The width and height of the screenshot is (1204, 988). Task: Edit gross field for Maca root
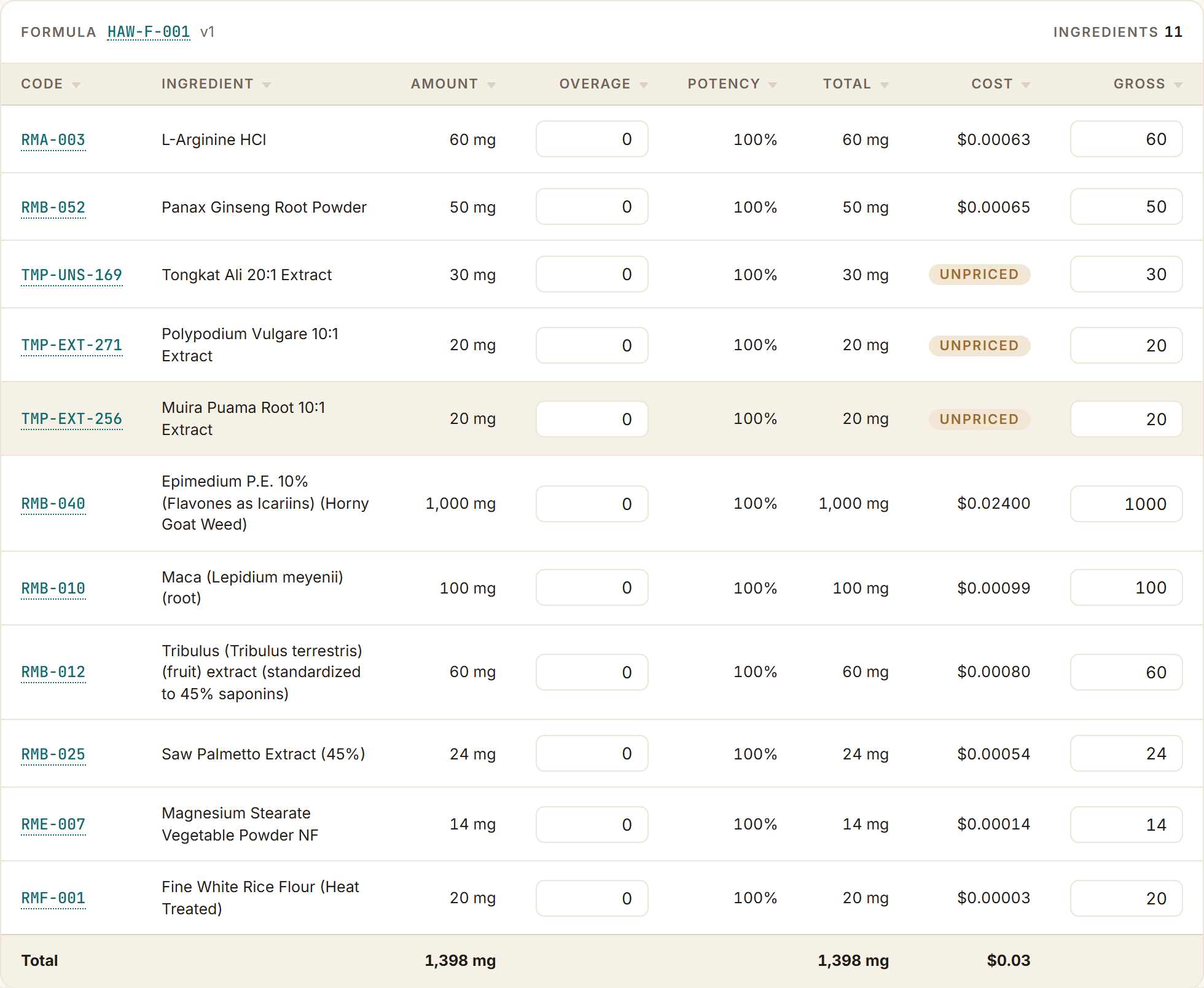(x=1127, y=587)
